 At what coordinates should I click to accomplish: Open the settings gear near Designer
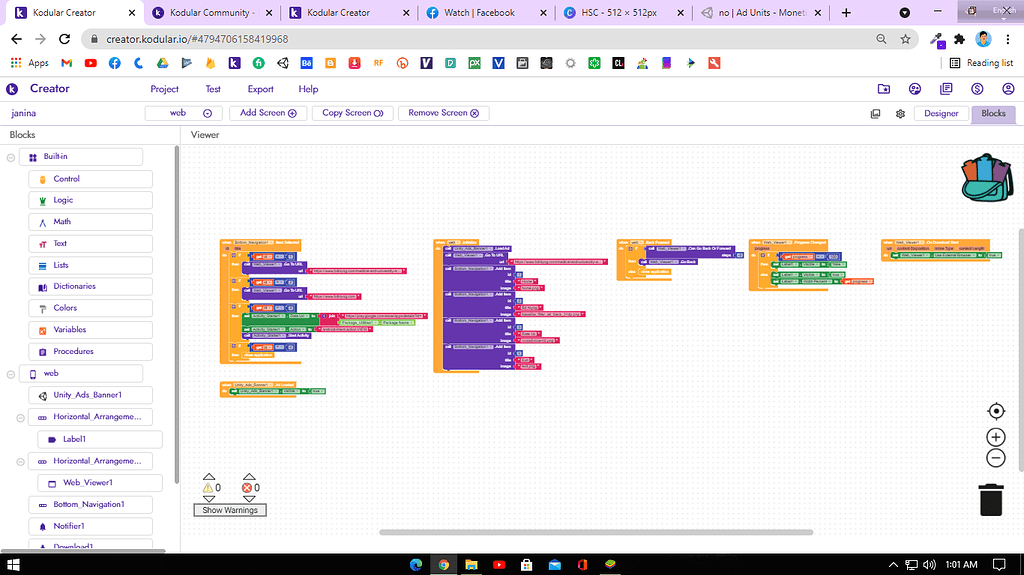pyautogui.click(x=900, y=114)
